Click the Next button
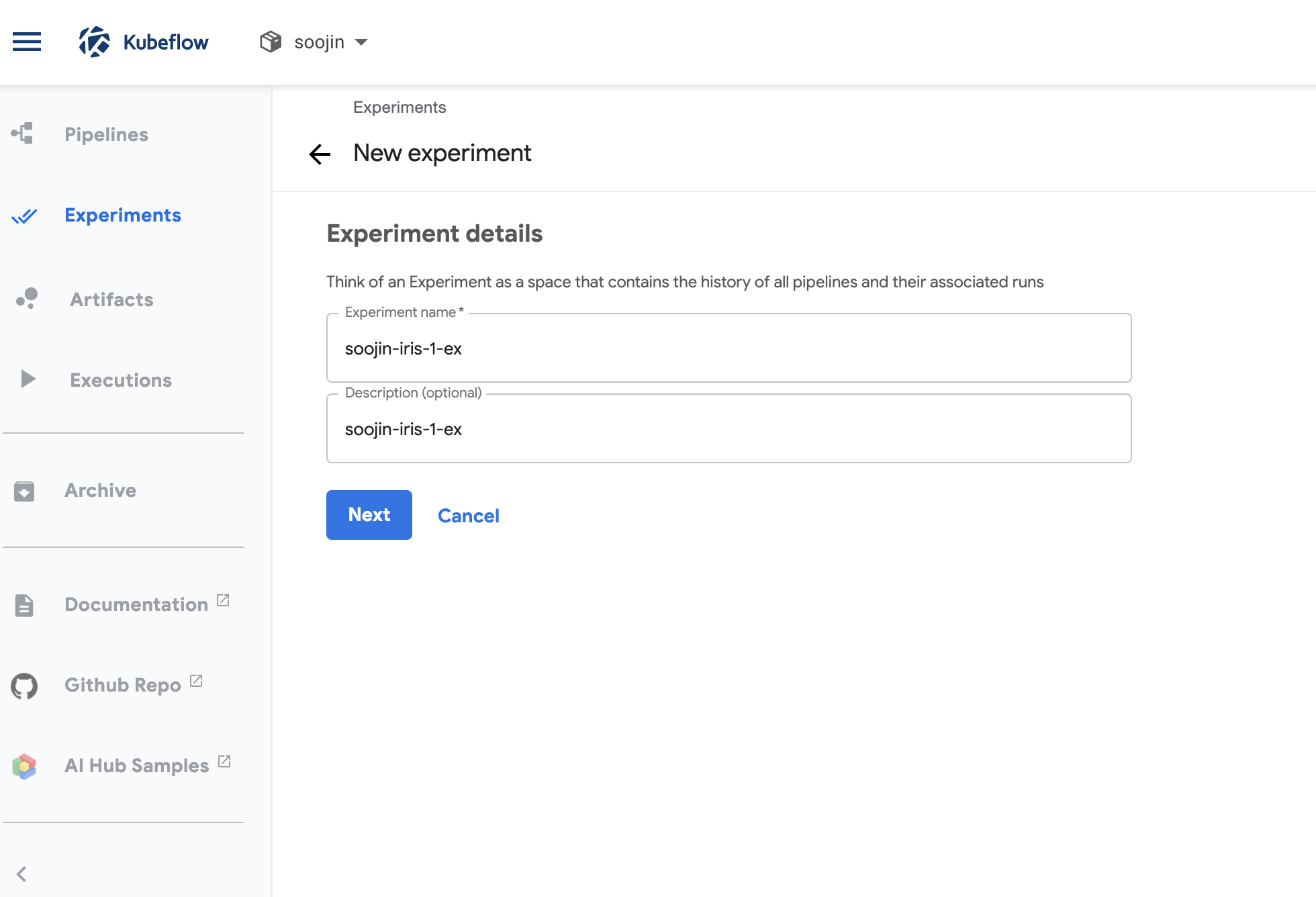This screenshot has width=1316, height=897. (369, 515)
